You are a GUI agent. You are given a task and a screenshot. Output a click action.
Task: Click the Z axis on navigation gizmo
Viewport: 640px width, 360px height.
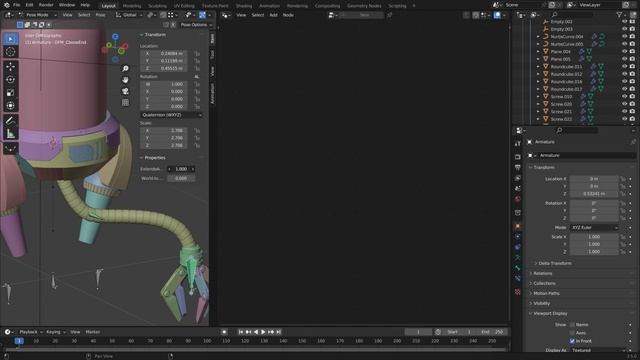[x=115, y=37]
